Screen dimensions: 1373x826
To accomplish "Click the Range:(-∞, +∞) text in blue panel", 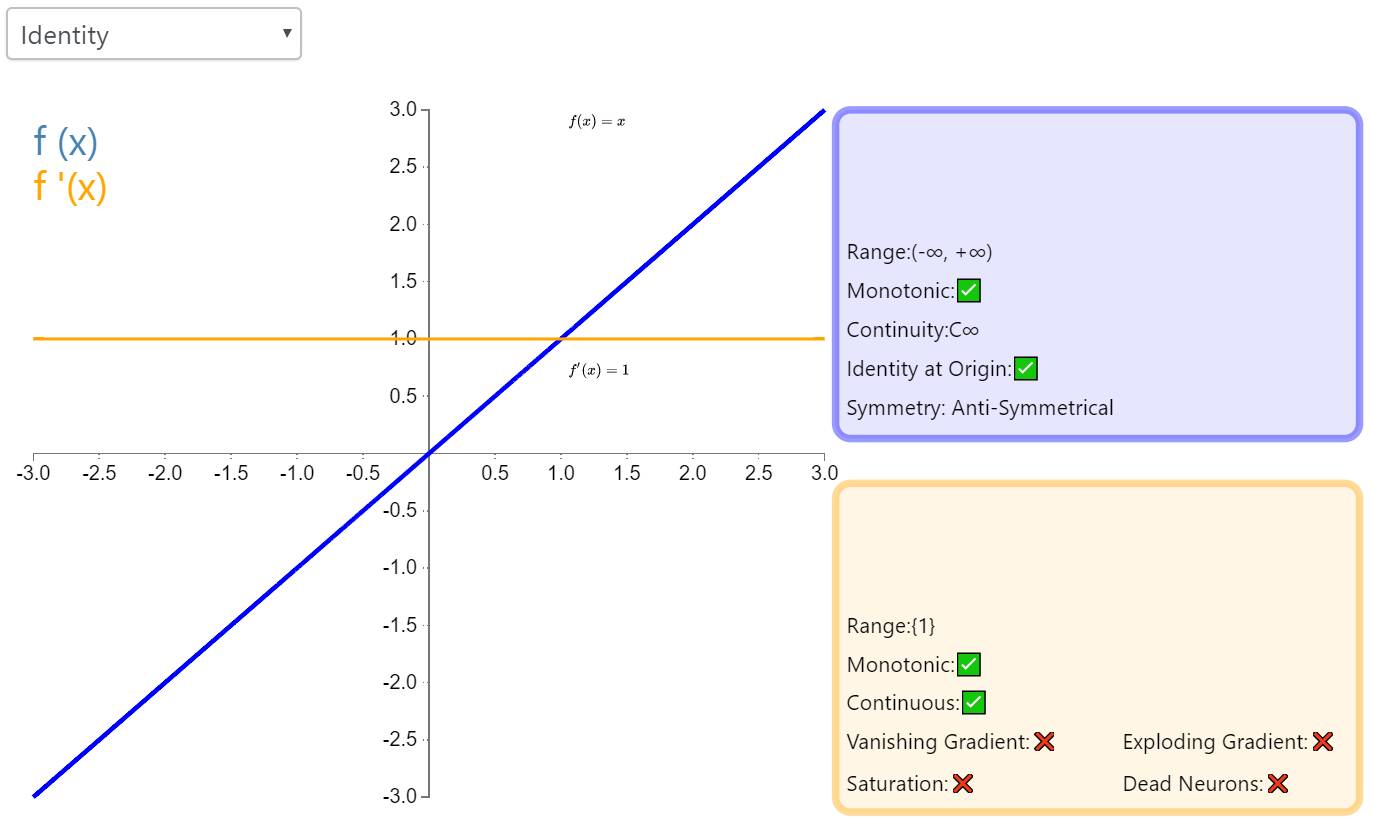I will coord(919,252).
